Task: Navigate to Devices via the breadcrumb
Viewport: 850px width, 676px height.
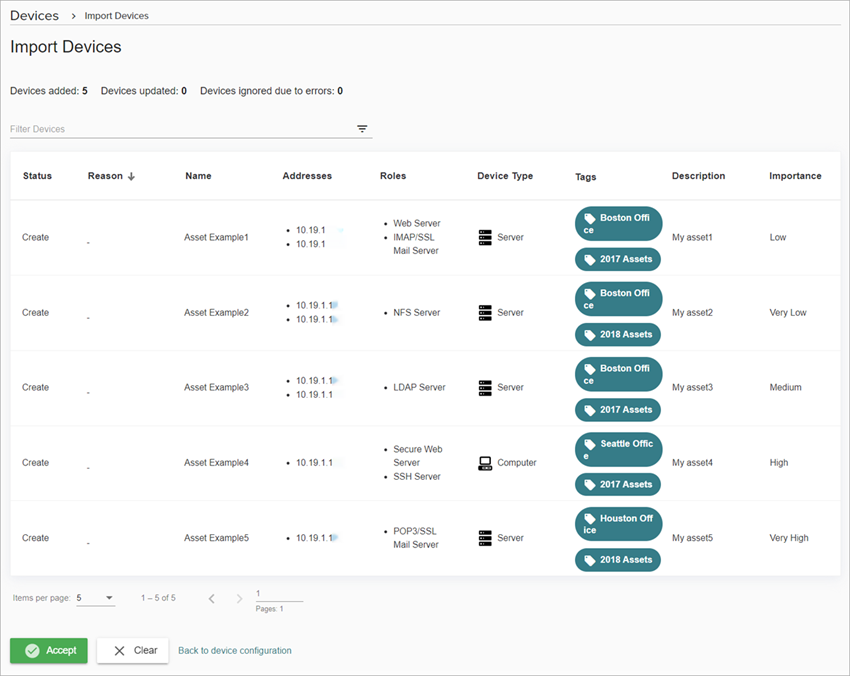Action: (x=34, y=15)
